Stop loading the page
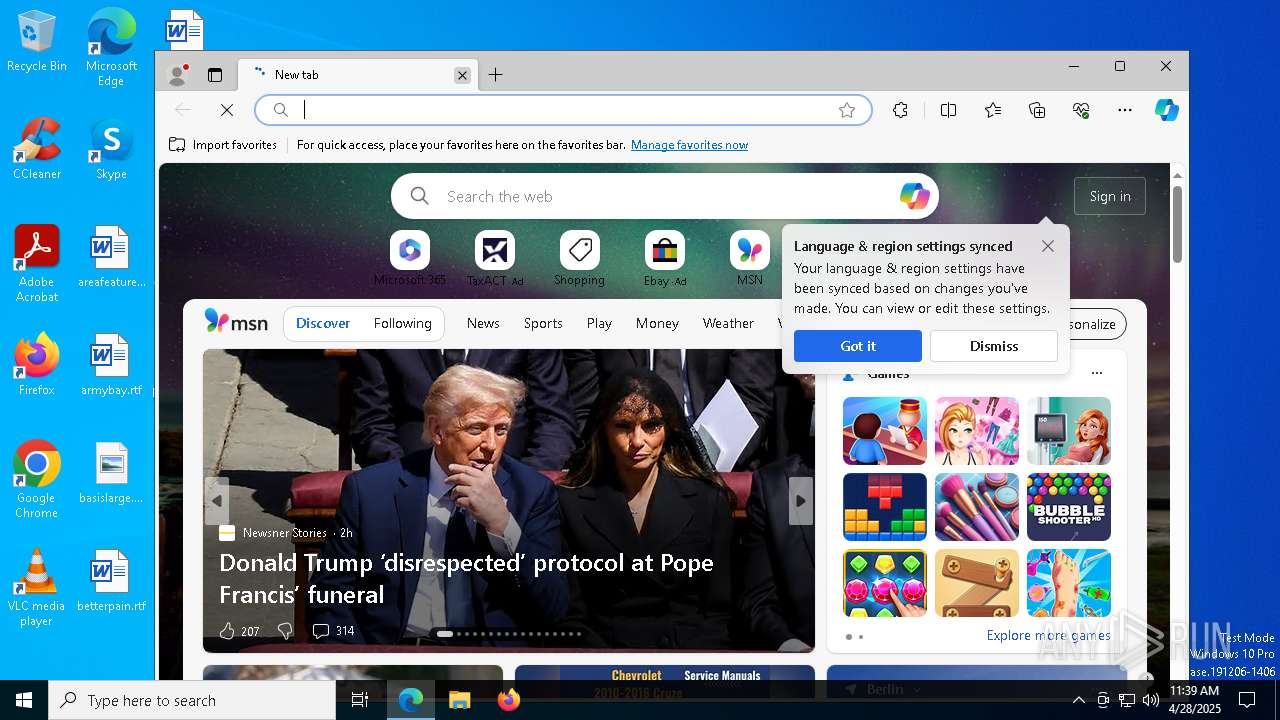This screenshot has height=720, width=1280. [x=227, y=110]
